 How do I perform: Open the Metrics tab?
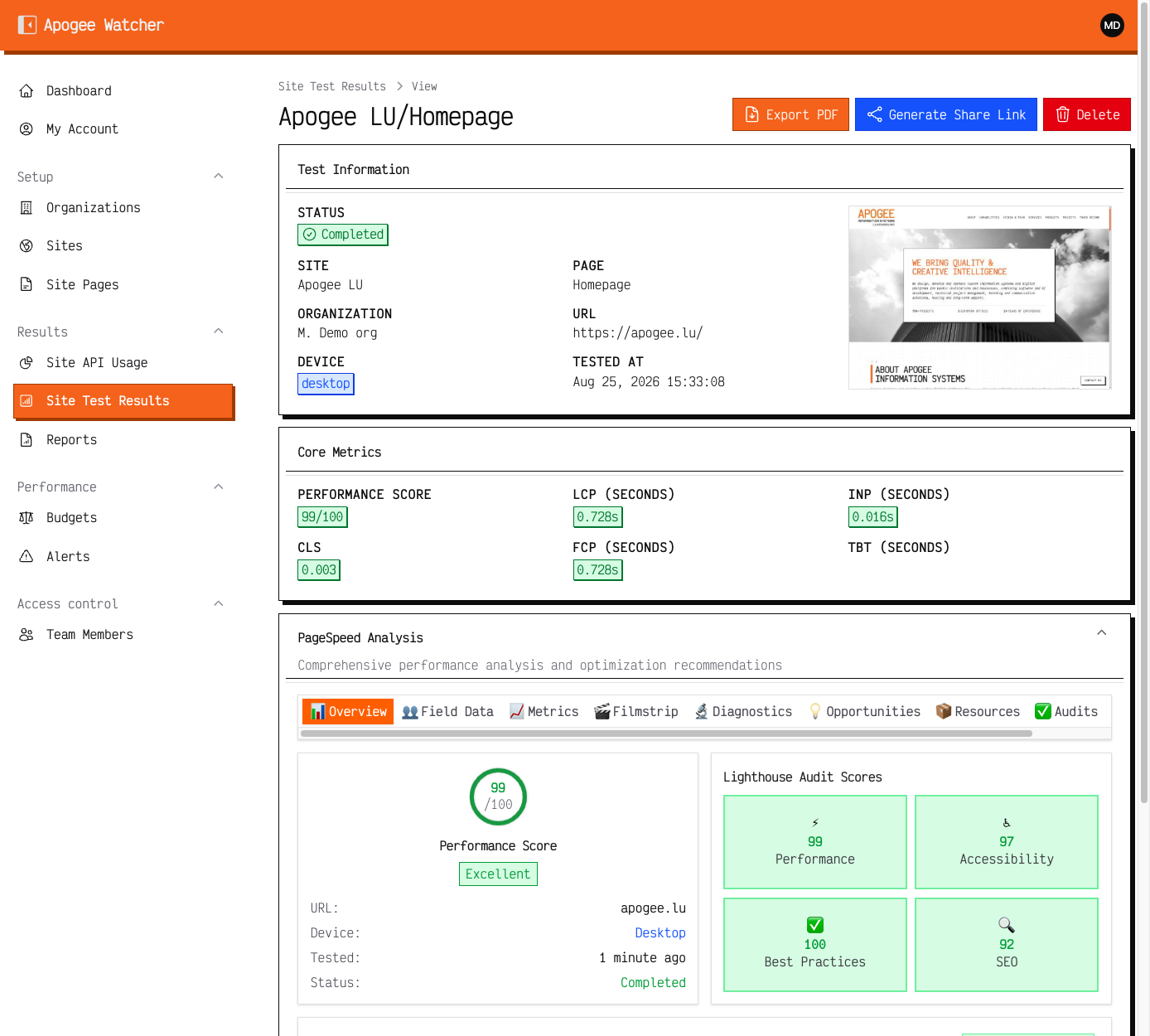[x=544, y=712]
